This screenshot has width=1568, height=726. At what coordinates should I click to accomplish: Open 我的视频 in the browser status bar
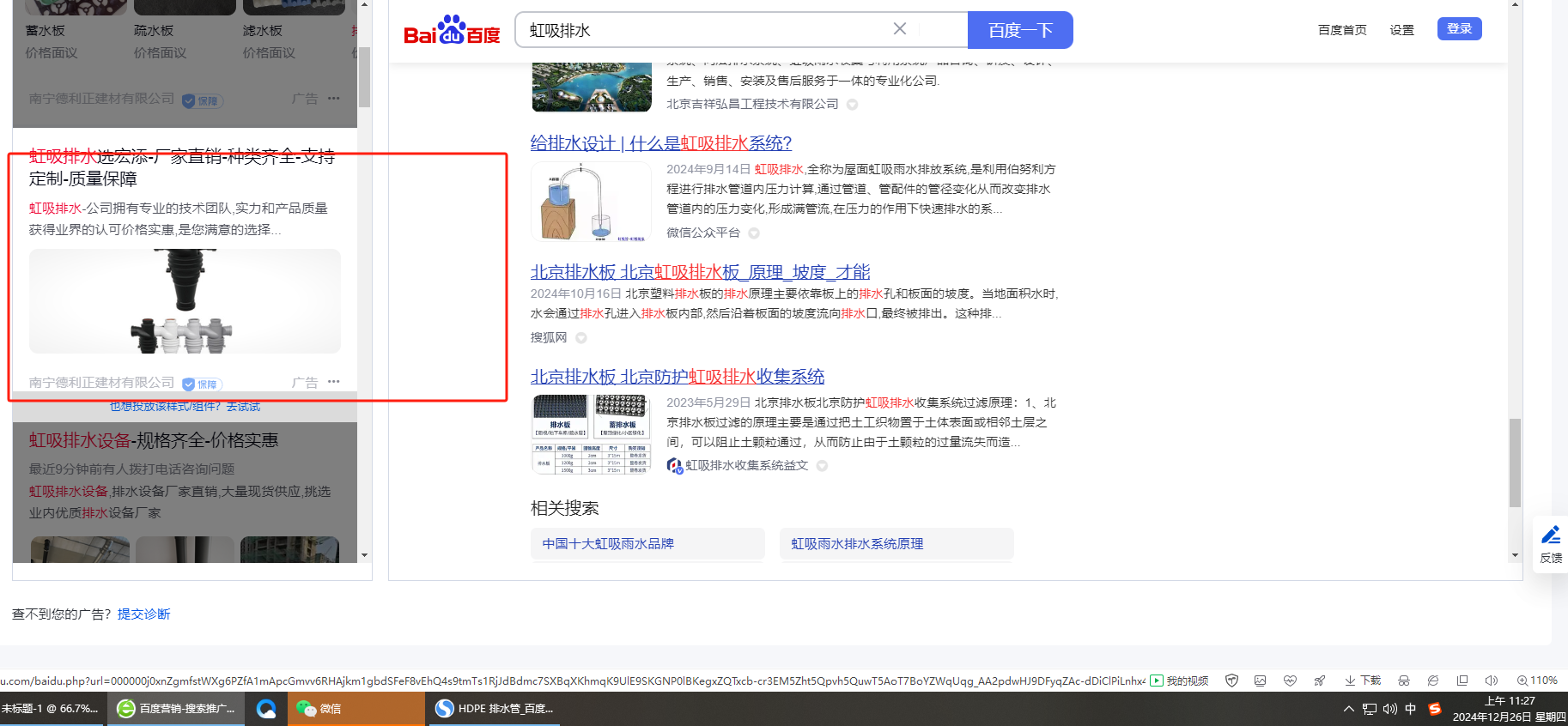(1179, 681)
